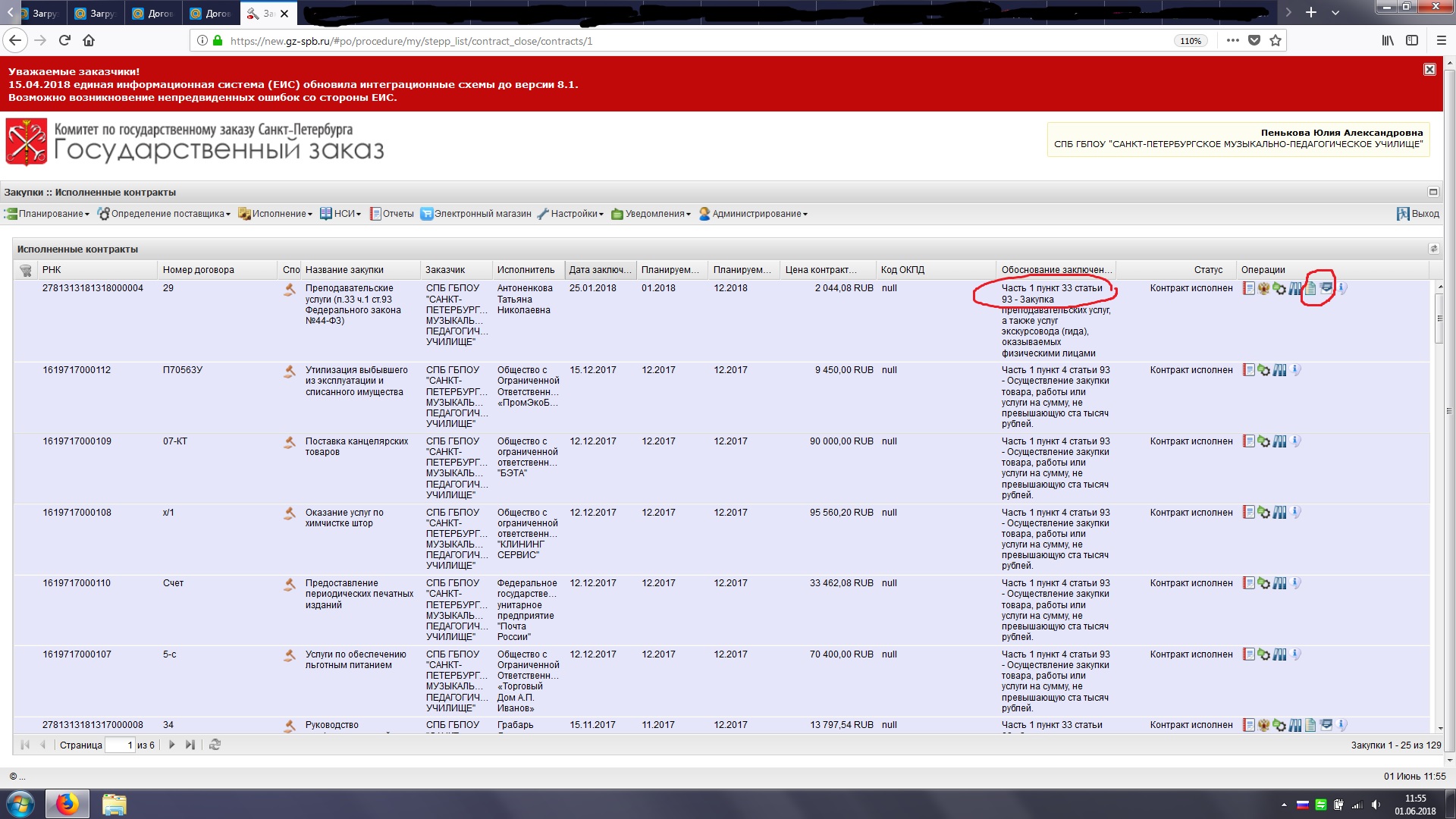This screenshot has width=1456, height=819.
Task: Expand the Администрирование menu
Action: coord(753,214)
